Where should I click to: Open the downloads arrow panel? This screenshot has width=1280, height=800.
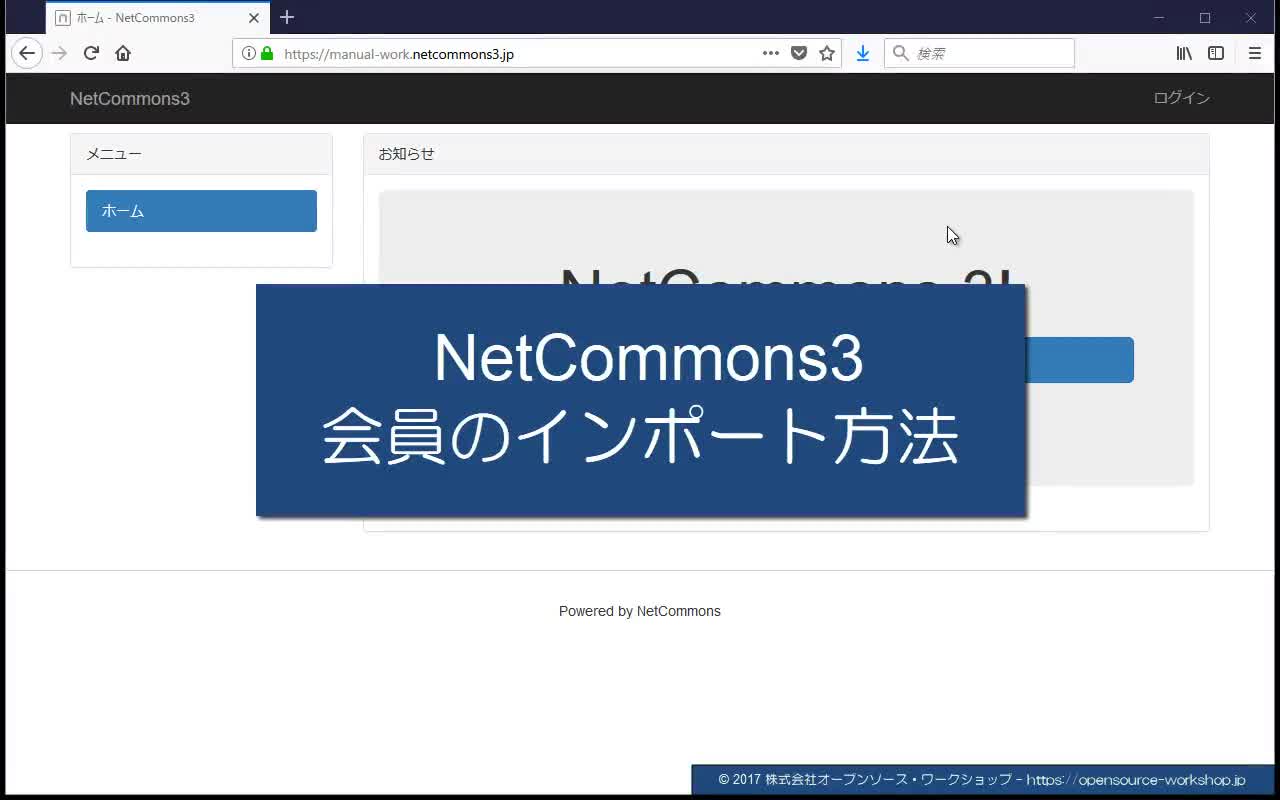pos(863,53)
